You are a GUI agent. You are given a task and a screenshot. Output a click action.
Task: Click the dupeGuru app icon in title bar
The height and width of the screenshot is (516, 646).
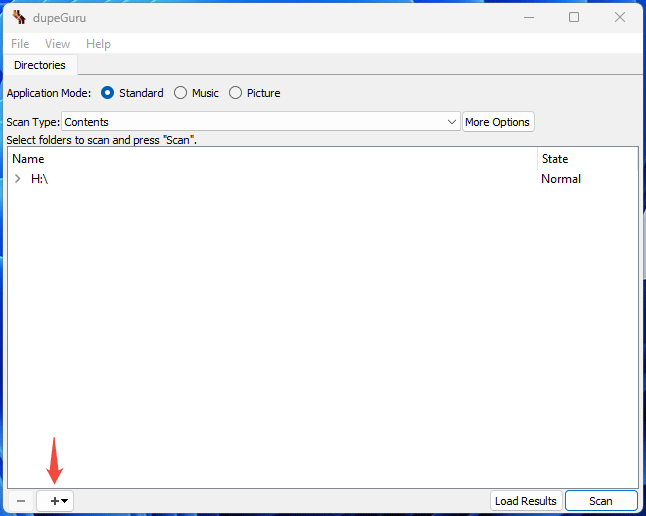tap(19, 18)
